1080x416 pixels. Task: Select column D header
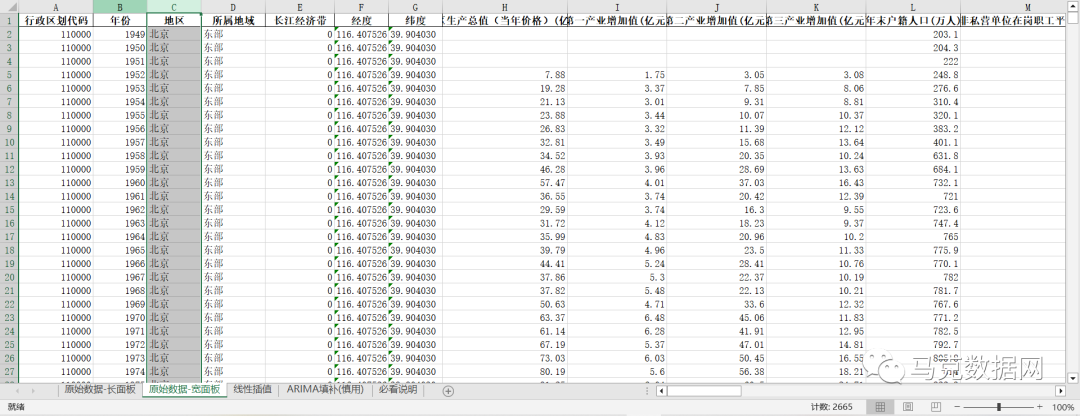tap(233, 6)
